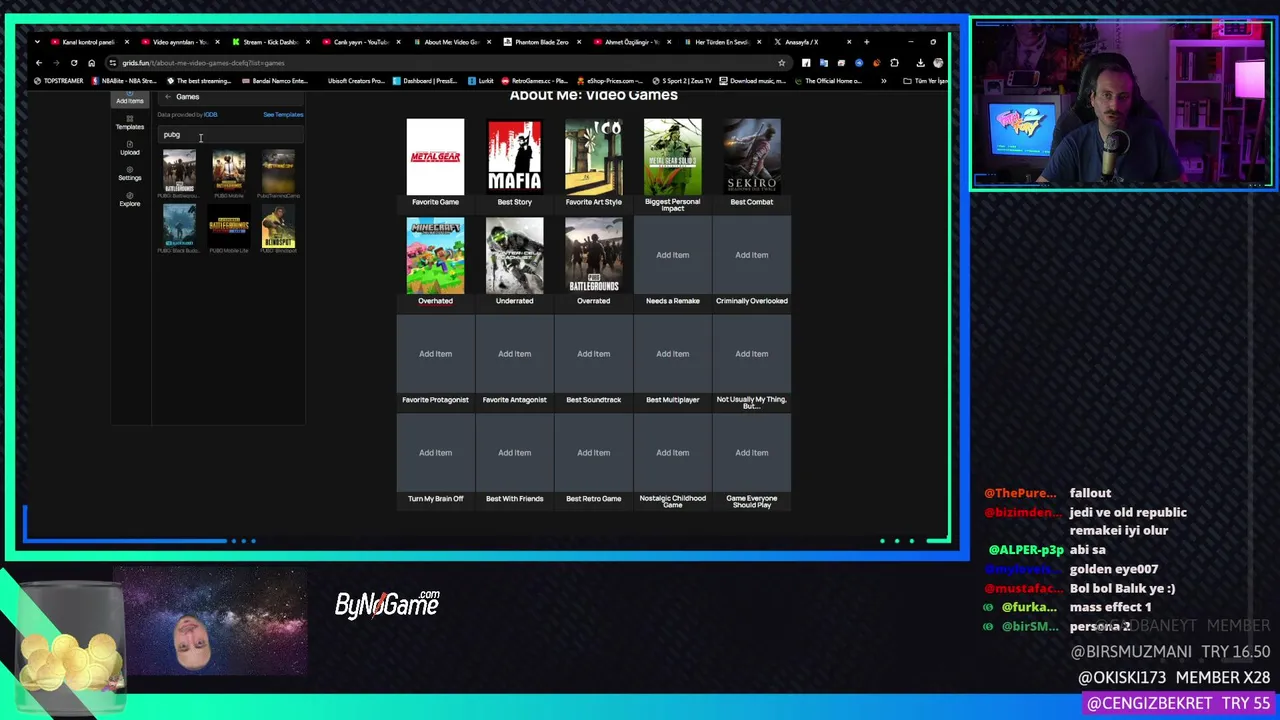Add an item to Favorite Protagonist

tap(435, 354)
